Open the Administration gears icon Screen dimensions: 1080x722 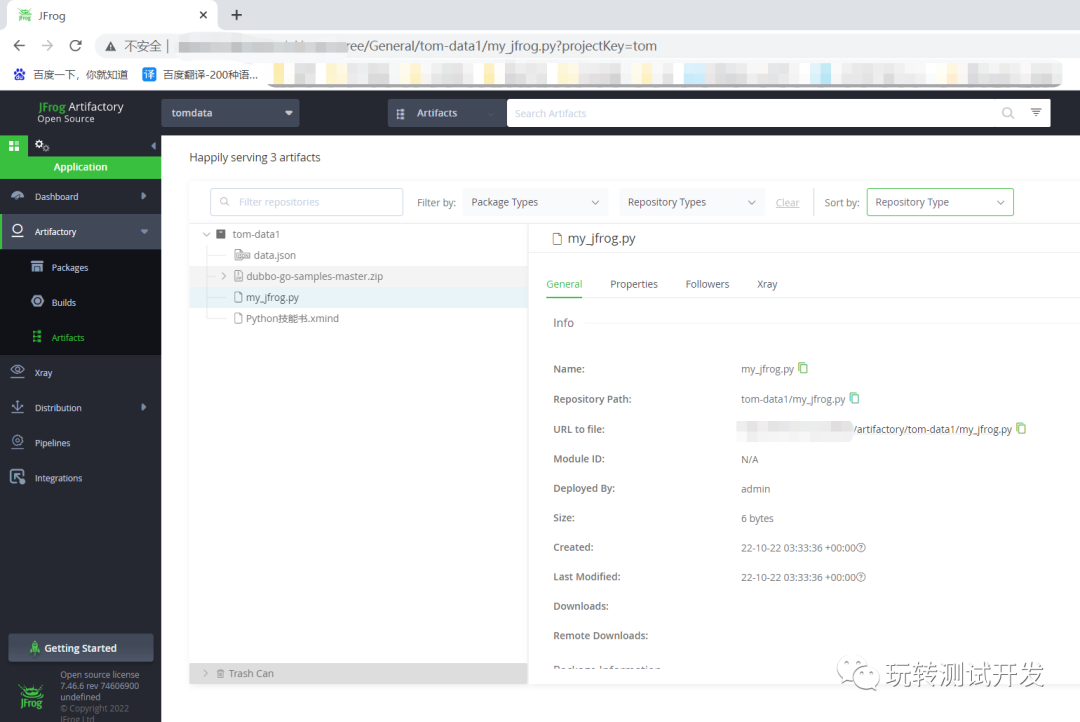click(x=42, y=145)
